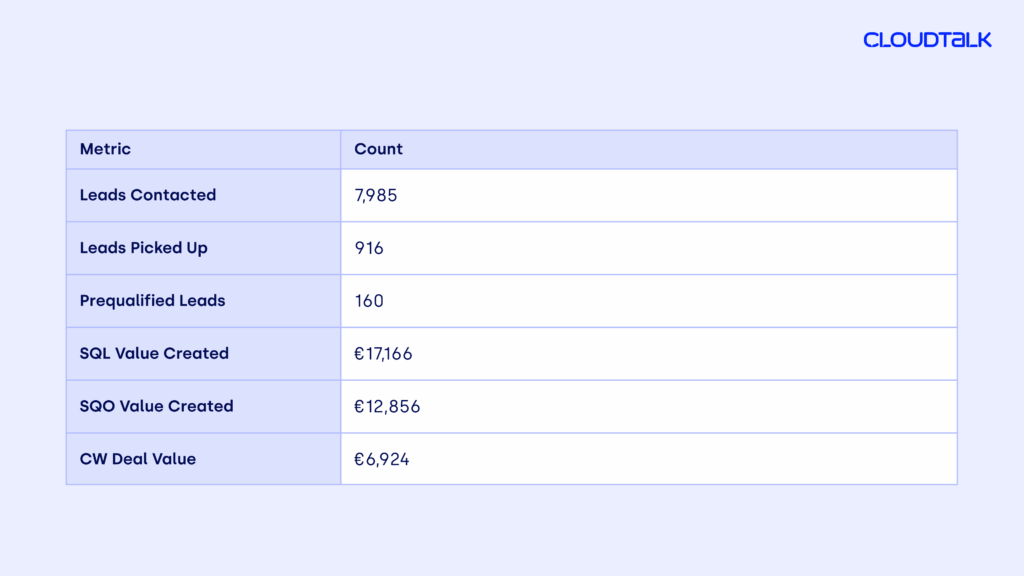This screenshot has height=576, width=1024.
Task: Click the SQO Value Created label
Action: point(157,406)
